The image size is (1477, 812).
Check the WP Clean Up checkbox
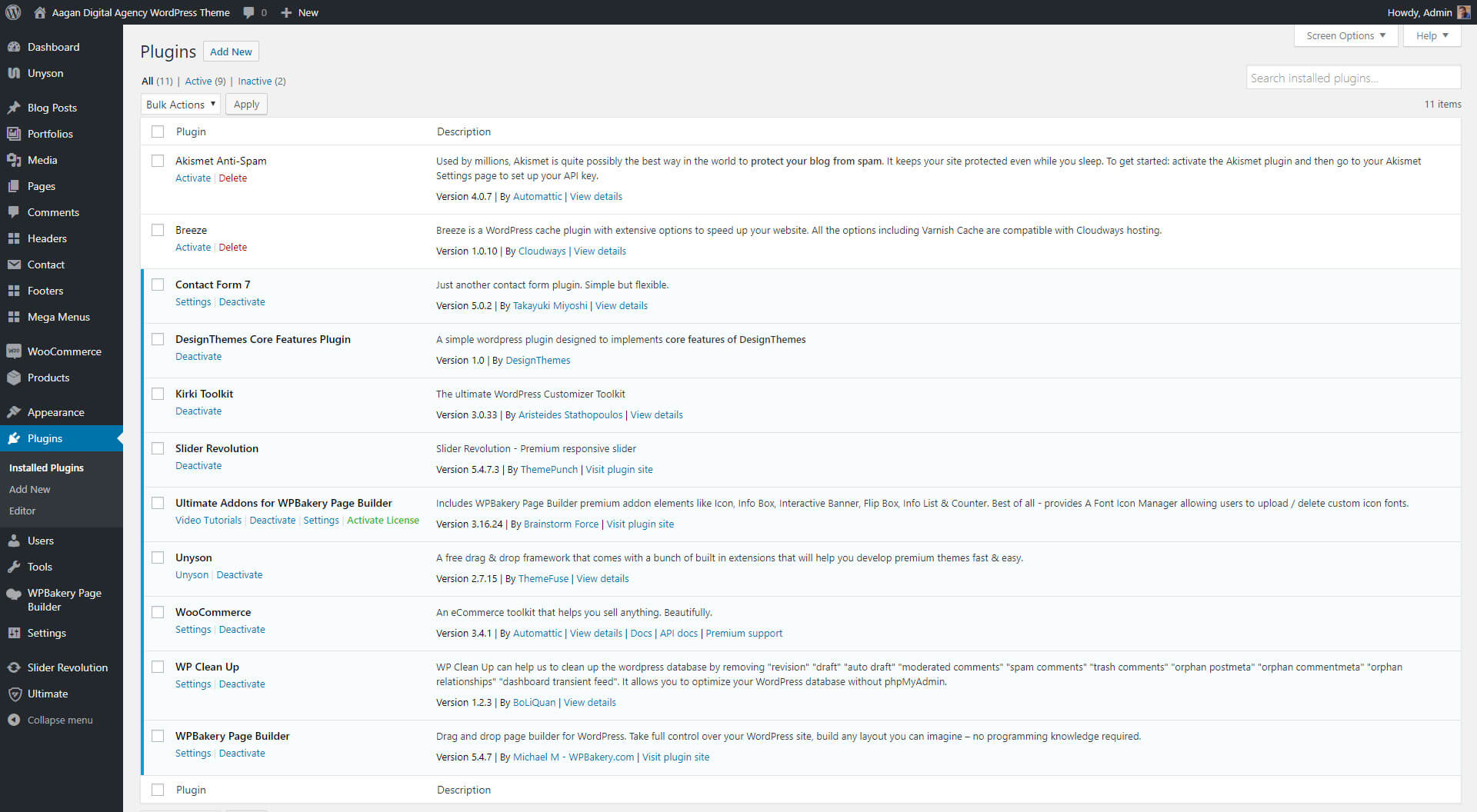158,667
